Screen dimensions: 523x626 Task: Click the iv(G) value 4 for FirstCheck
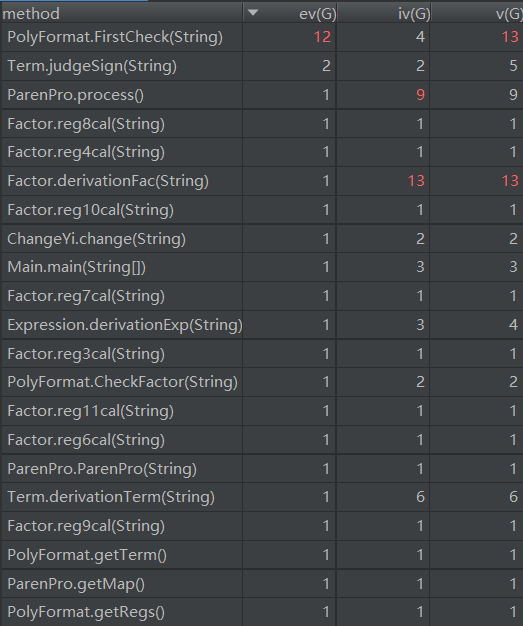pos(420,37)
